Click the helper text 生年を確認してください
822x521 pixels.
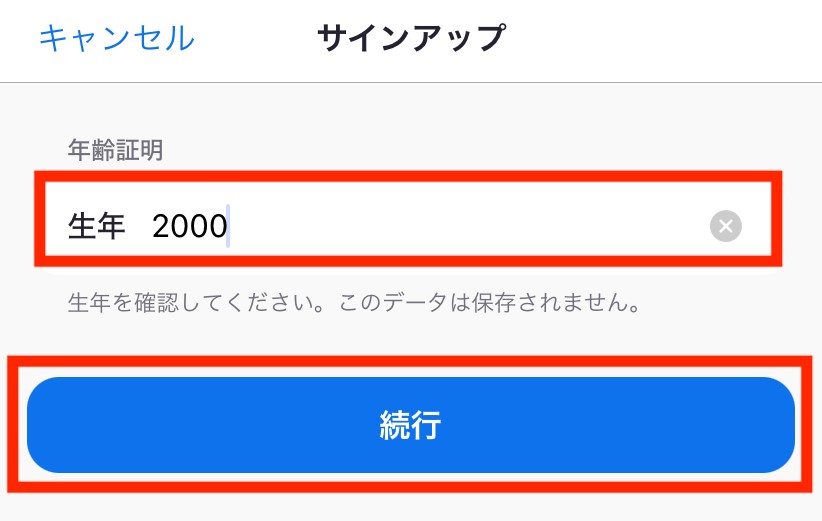pyautogui.click(x=197, y=302)
